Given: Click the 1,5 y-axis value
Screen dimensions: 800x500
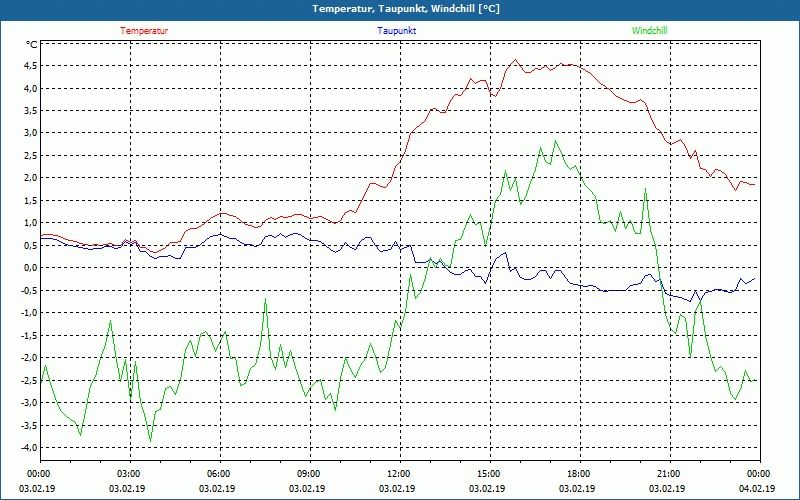Looking at the screenshot, I should point(30,200).
